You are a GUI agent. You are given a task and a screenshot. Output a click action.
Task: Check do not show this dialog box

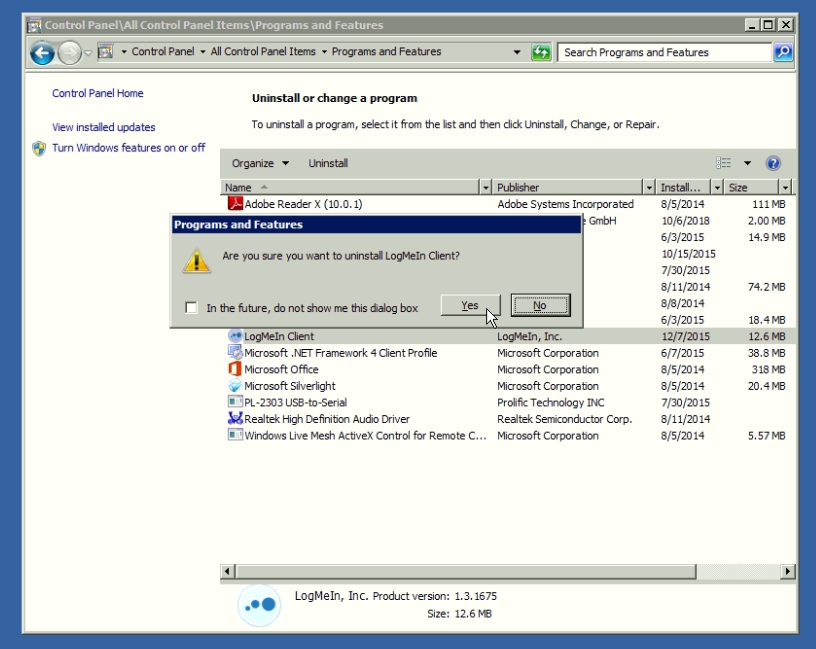tap(192, 308)
